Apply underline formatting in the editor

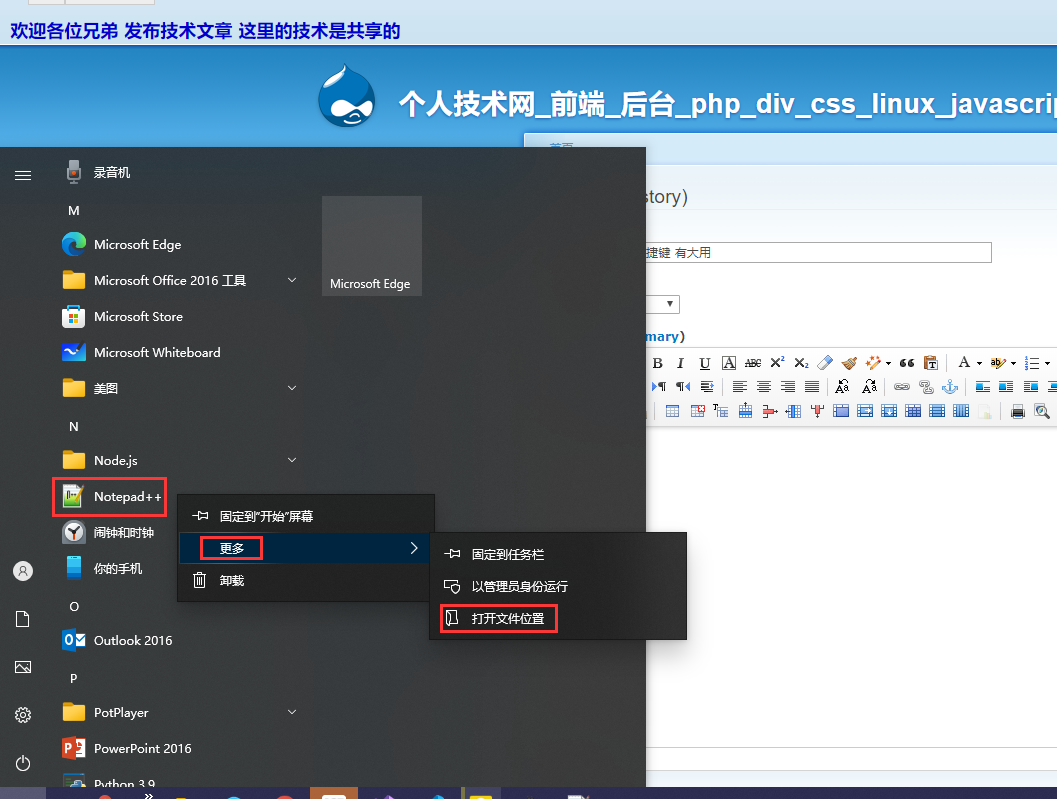(x=704, y=363)
